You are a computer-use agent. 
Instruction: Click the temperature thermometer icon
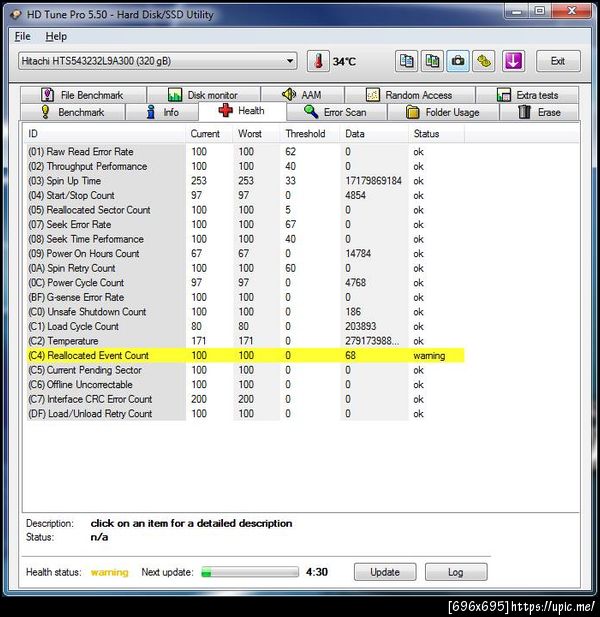coord(318,61)
